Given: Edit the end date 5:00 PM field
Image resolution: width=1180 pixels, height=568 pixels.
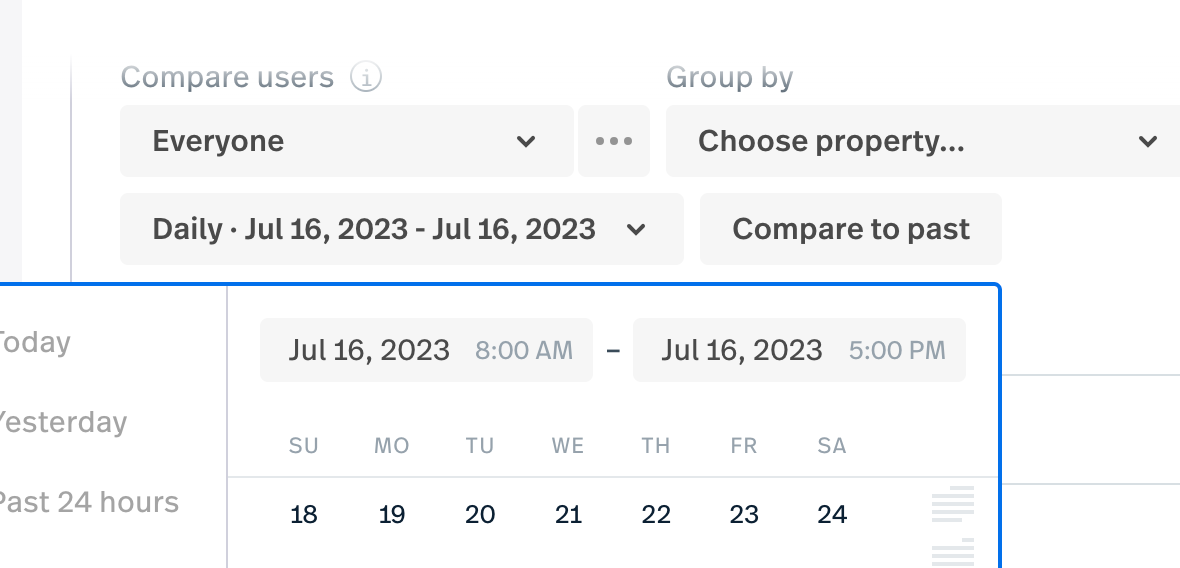Looking at the screenshot, I should pyautogui.click(x=896, y=350).
